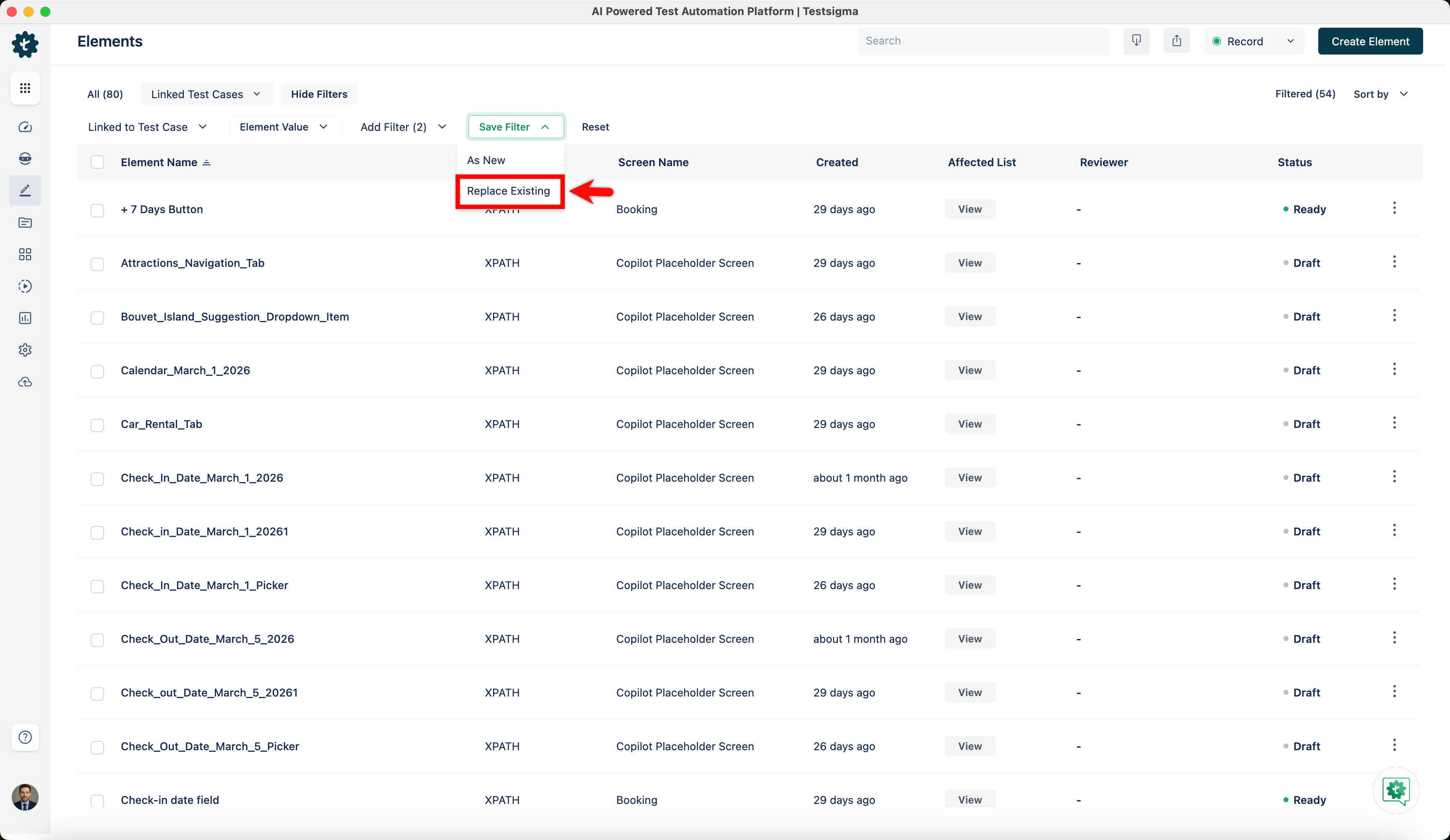
Task: Open the apps grid icon in sidebar
Action: click(x=25, y=88)
